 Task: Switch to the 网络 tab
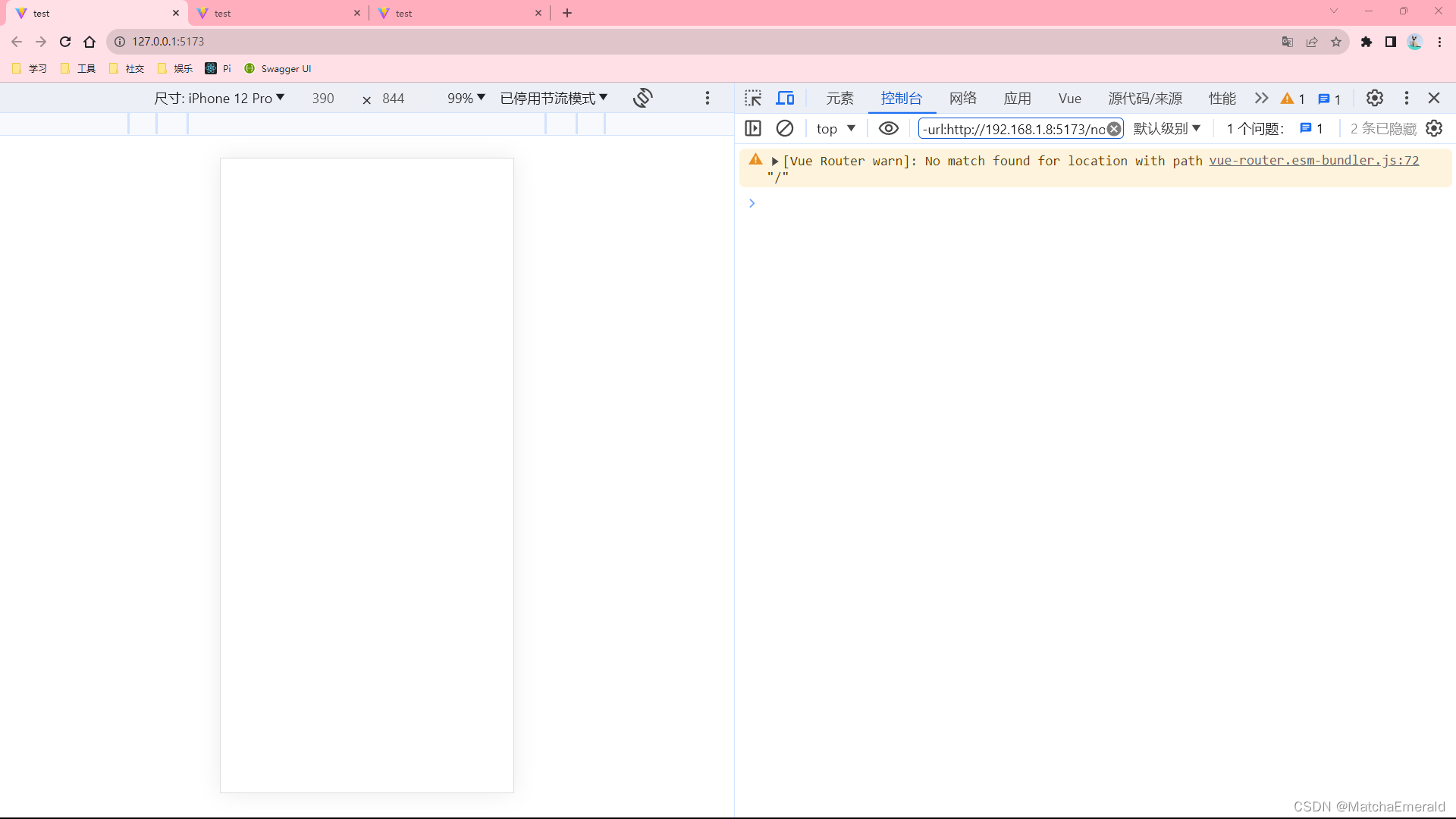(963, 99)
